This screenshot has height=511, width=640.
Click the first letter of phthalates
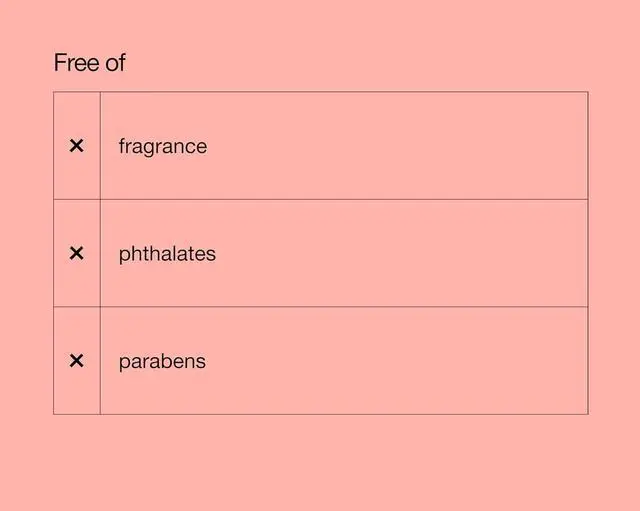[x=123, y=255]
